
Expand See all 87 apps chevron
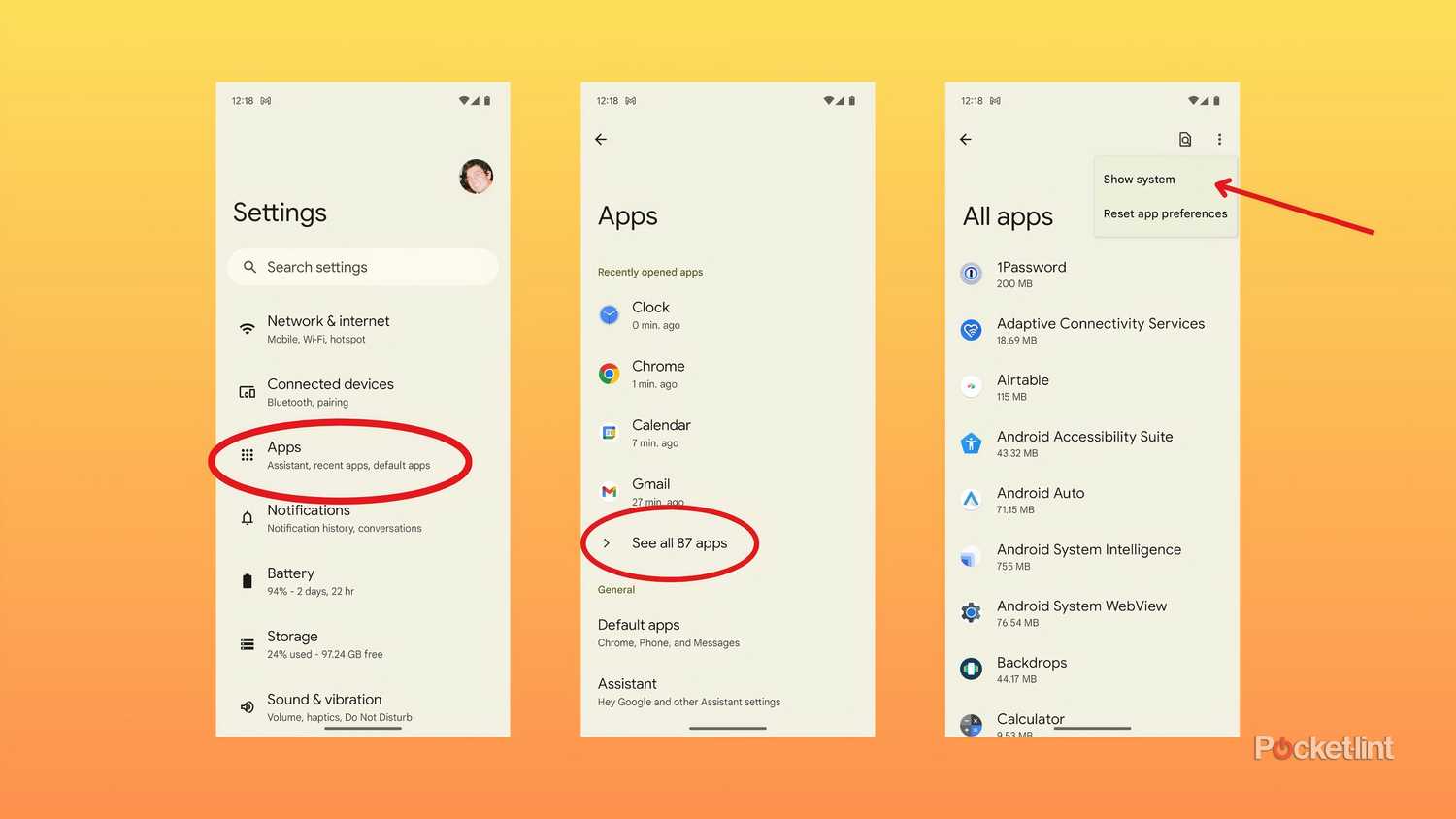click(607, 543)
